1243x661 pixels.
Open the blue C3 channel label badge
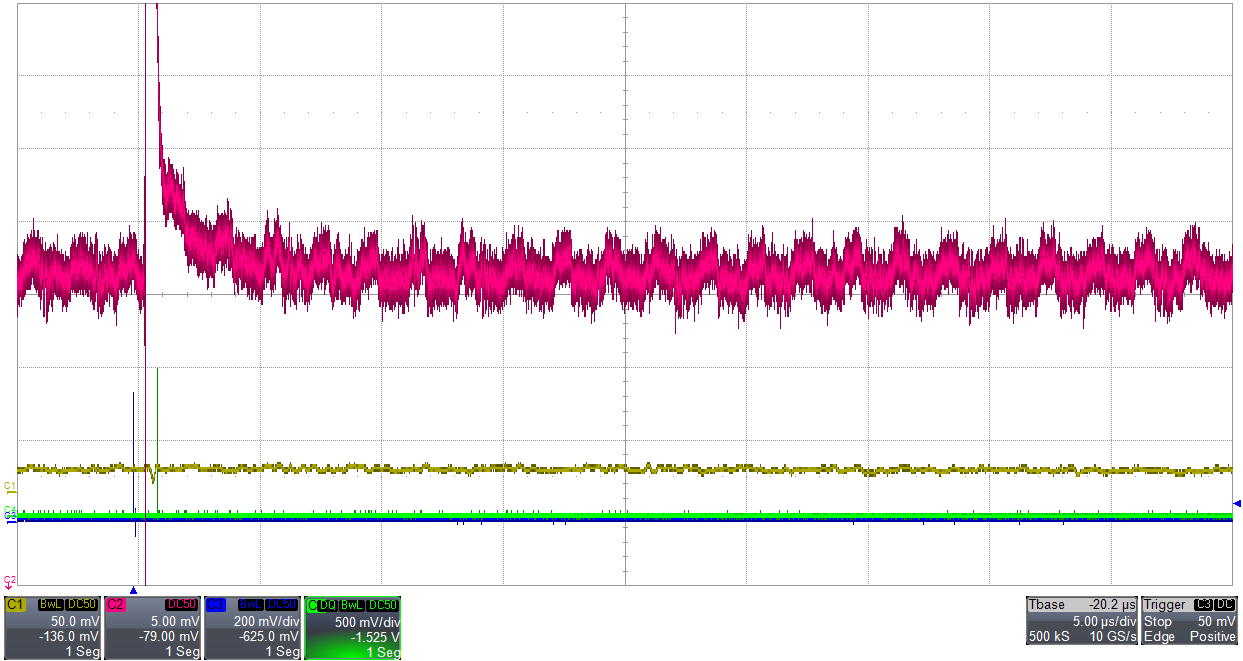[215, 605]
